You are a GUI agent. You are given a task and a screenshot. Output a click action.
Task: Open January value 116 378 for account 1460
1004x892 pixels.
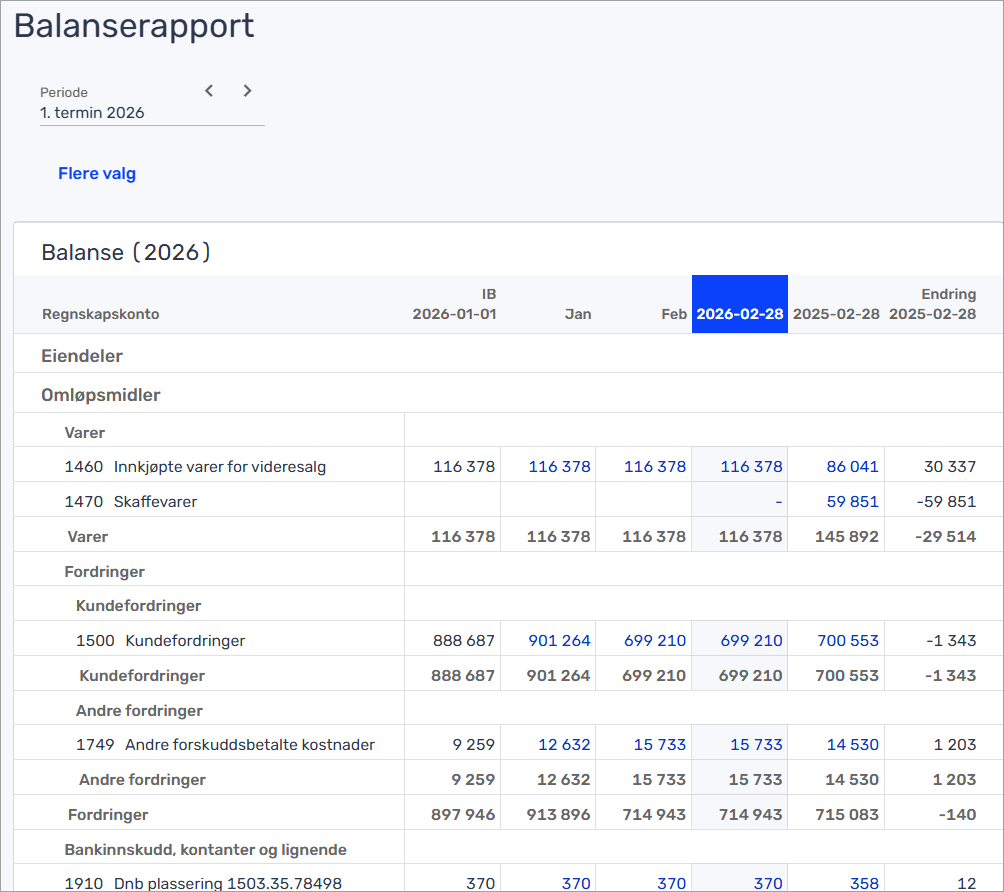coord(559,467)
